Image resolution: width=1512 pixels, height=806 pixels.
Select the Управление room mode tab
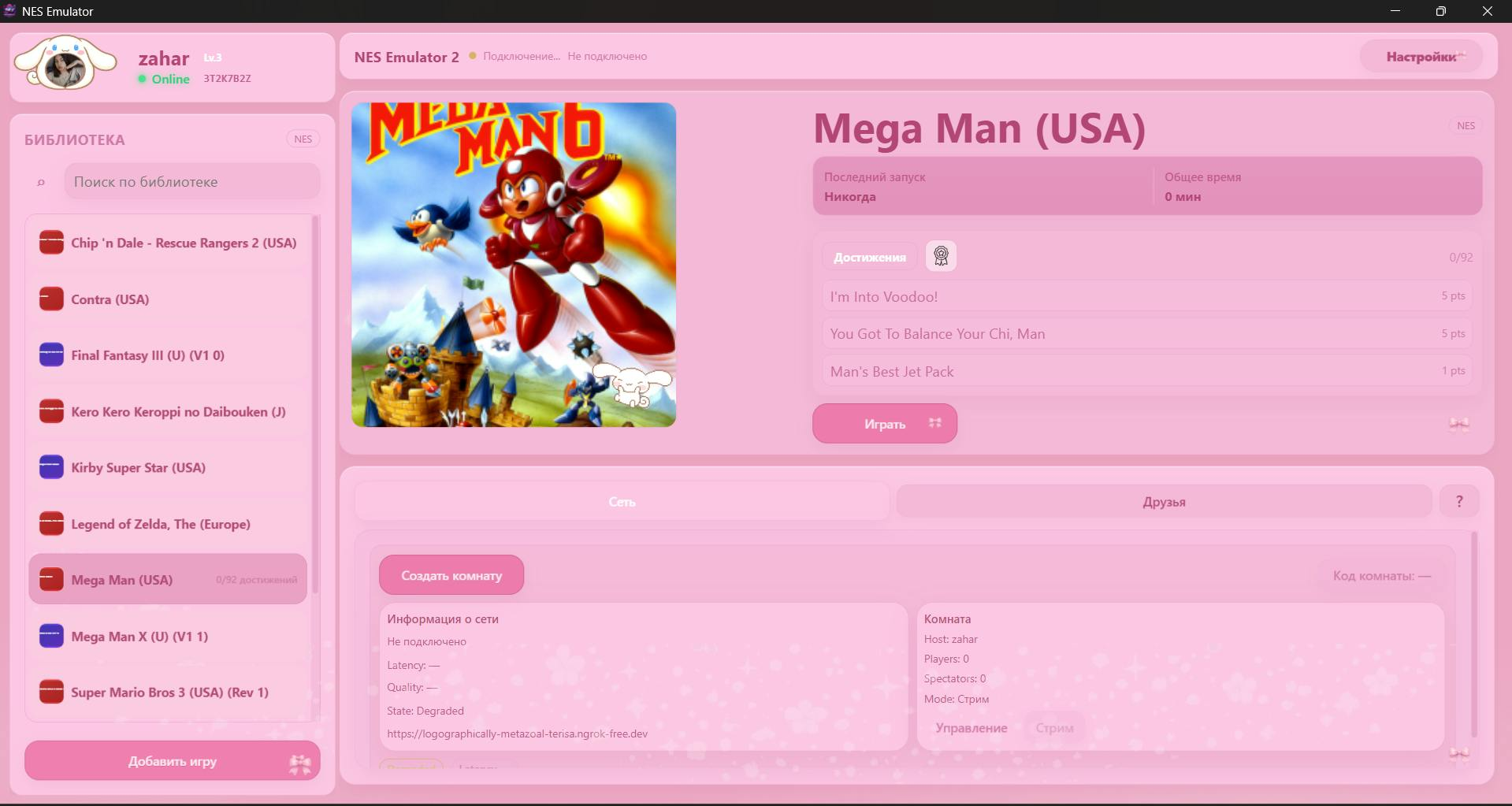971,728
